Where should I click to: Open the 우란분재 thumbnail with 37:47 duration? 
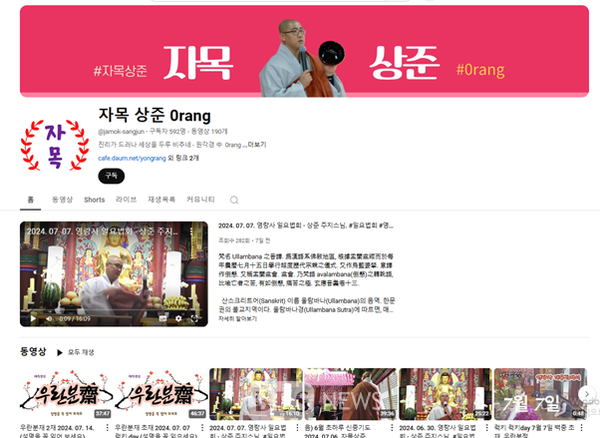tap(66, 394)
